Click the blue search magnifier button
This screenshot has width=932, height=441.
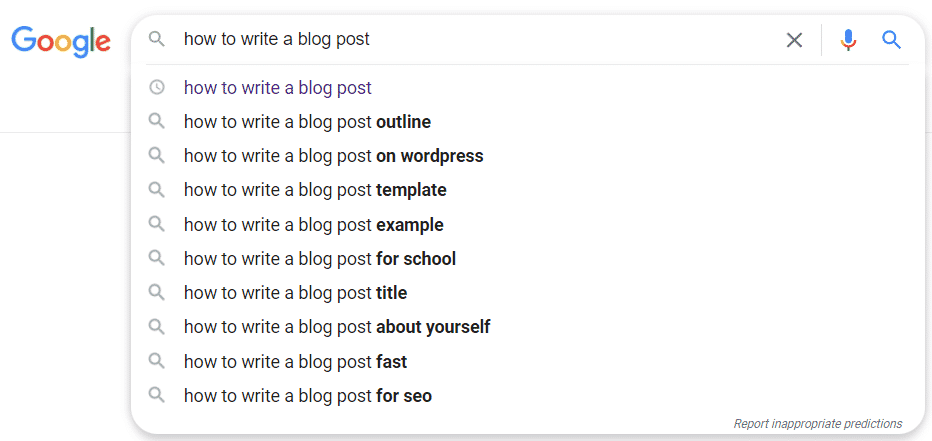point(892,40)
